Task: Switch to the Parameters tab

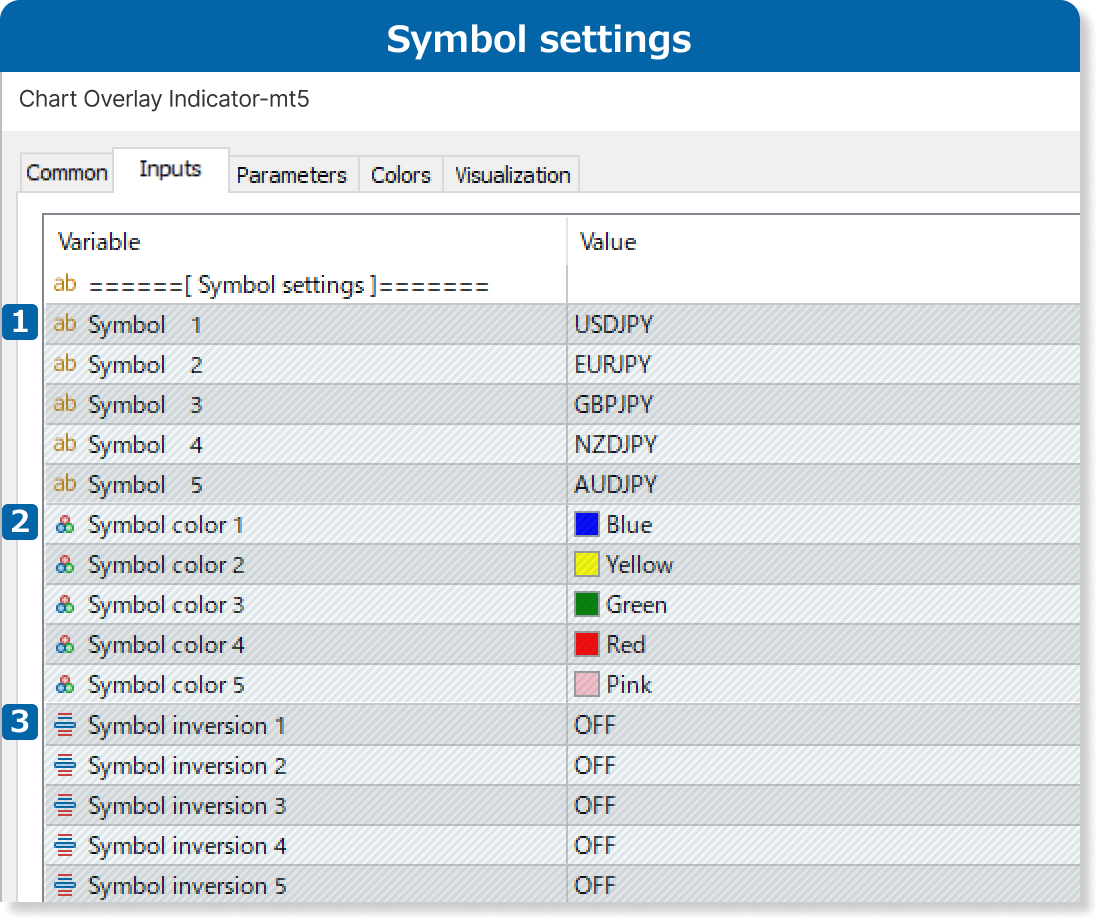Action: tap(292, 175)
